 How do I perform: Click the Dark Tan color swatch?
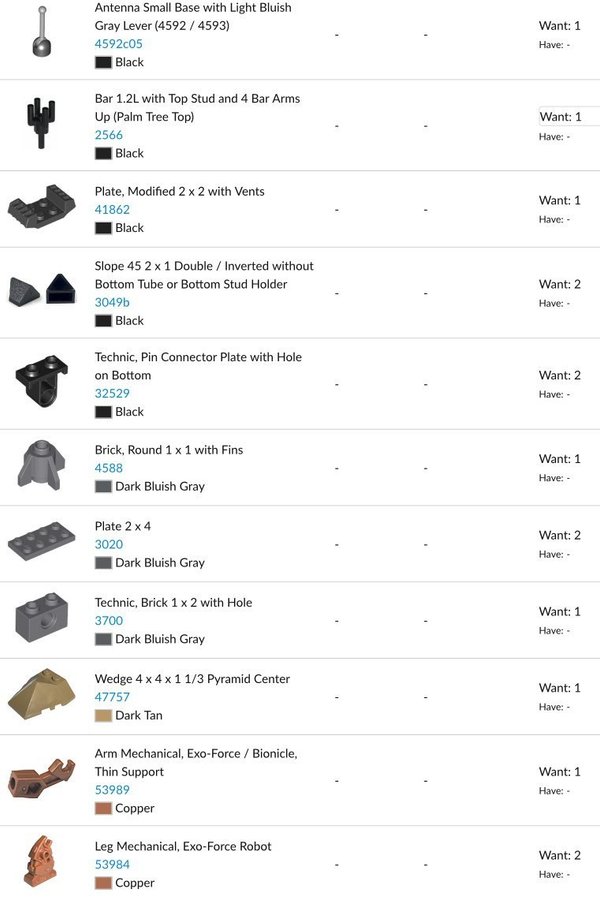coord(103,716)
